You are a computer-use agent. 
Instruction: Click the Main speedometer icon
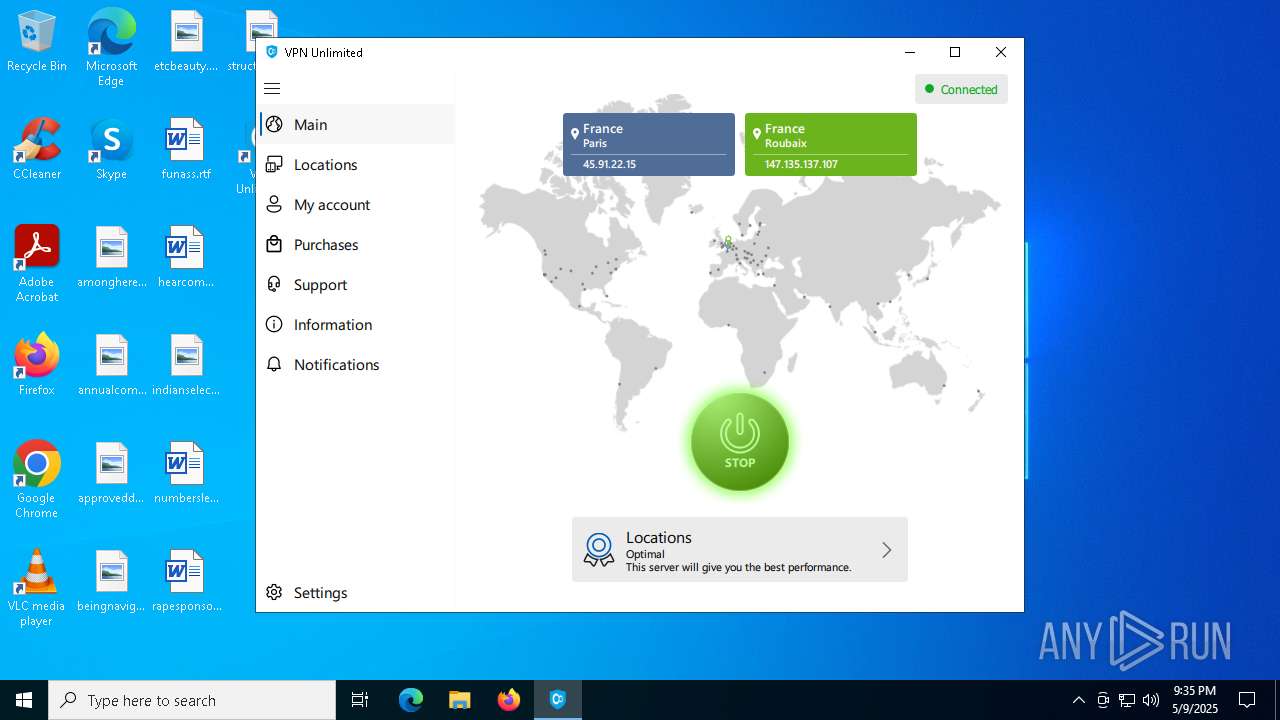pyautogui.click(x=274, y=124)
